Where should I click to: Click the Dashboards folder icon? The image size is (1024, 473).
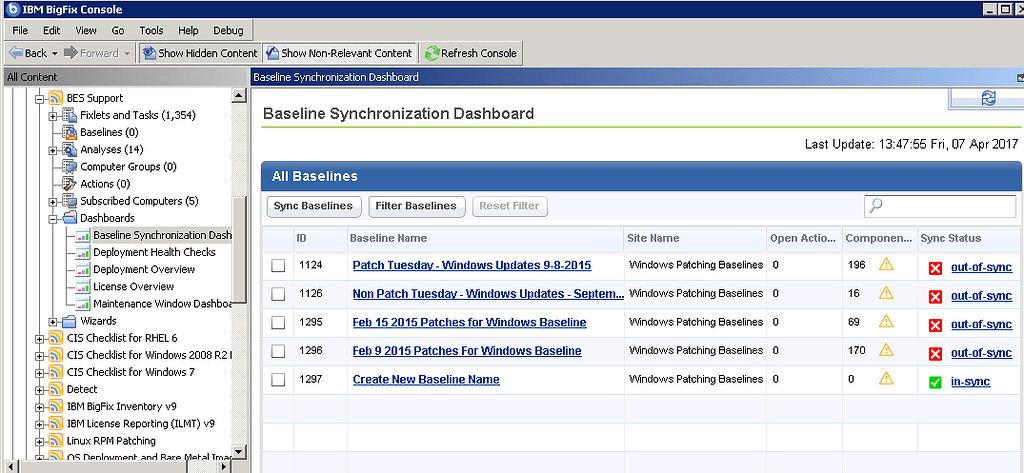point(69,218)
